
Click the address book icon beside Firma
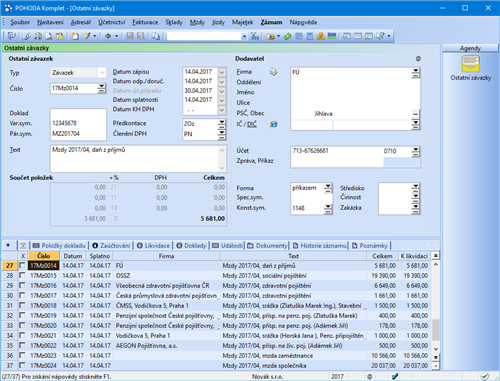(273, 72)
